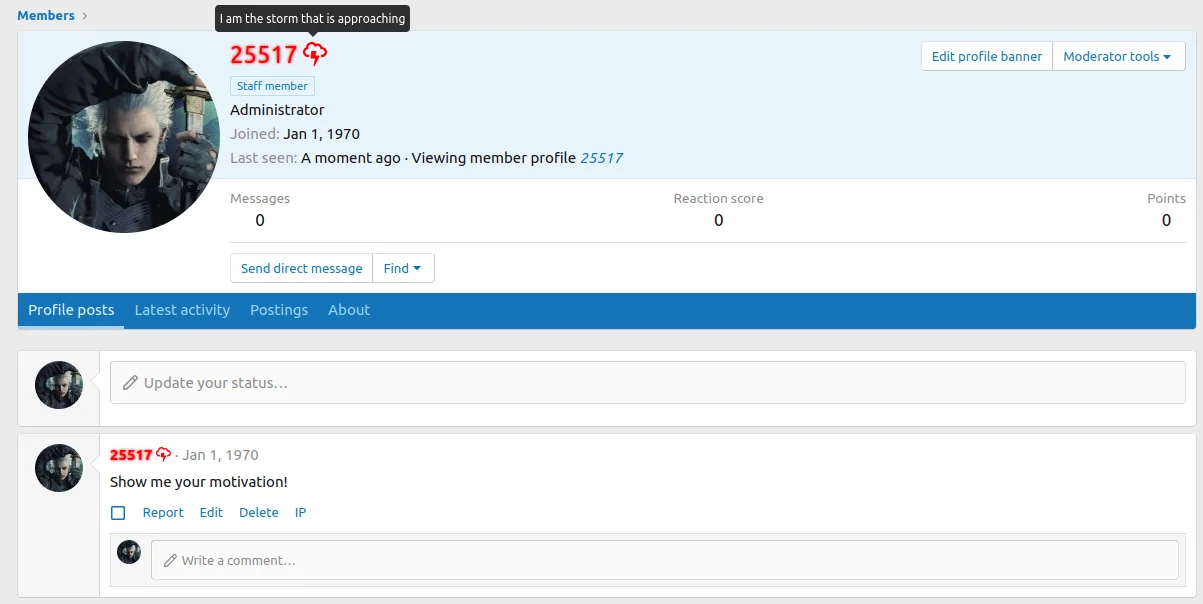Screen dimensions: 1203x604
Task: Click the Report link on the post
Action: point(163,513)
